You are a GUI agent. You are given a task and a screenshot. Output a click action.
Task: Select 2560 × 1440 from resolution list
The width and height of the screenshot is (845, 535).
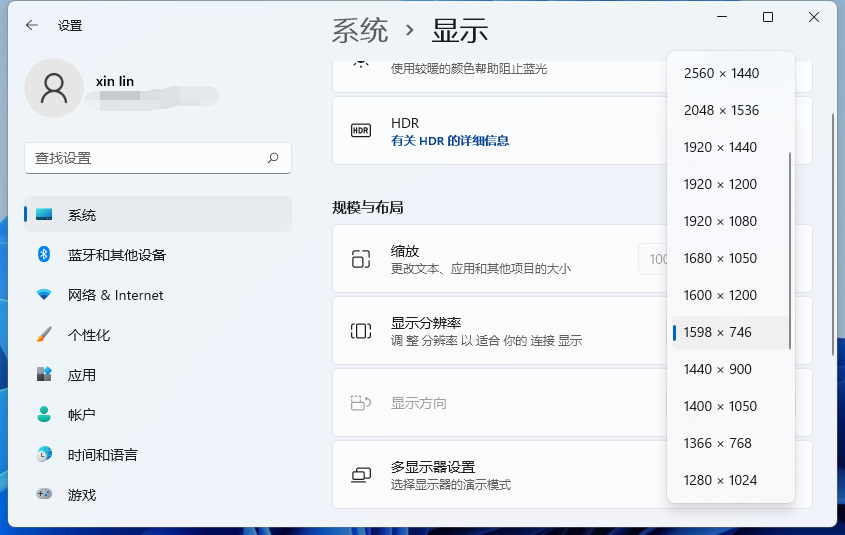coord(720,73)
